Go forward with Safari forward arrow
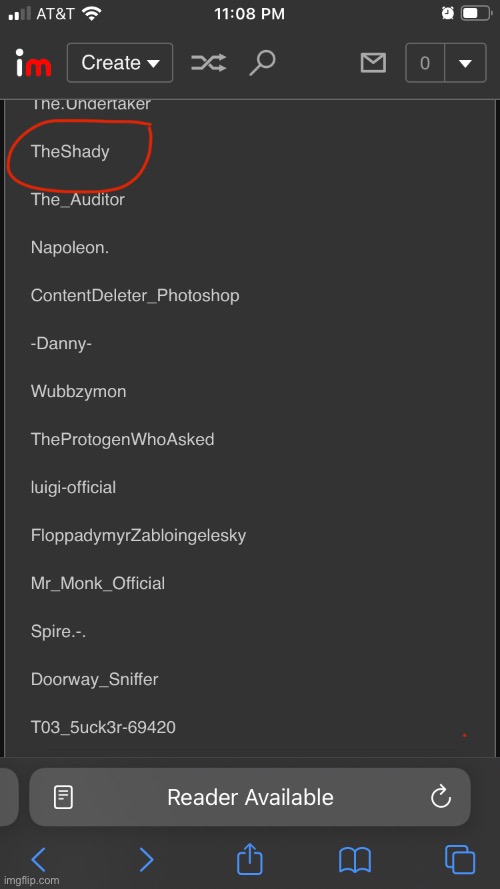Viewport: 500px width, 889px height. tap(146, 860)
